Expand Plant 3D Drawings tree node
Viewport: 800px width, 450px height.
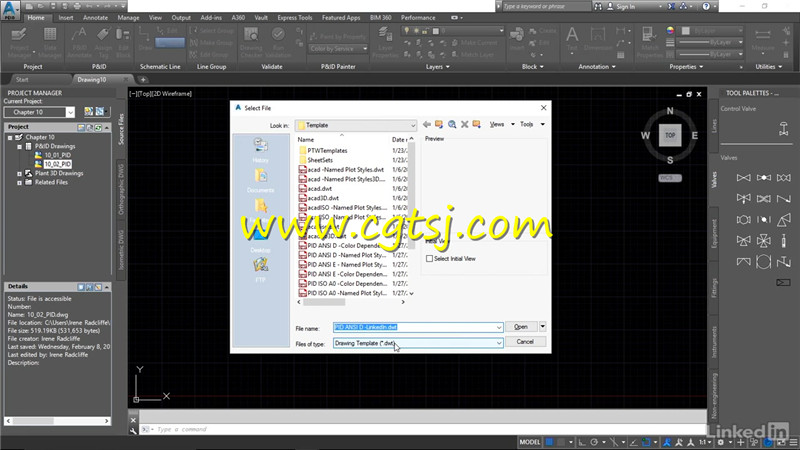click(19, 174)
